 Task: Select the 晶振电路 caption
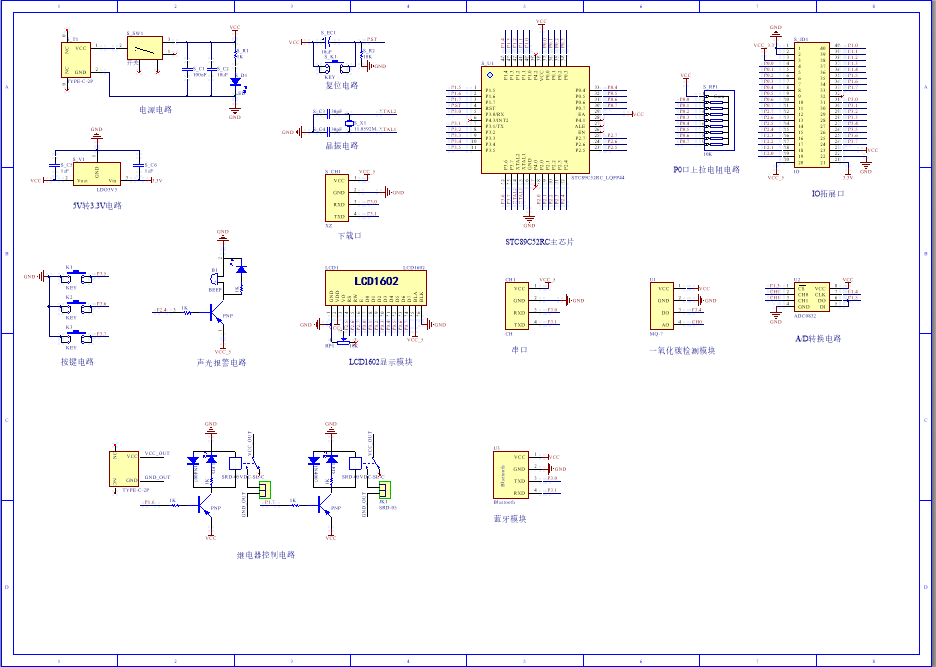click(341, 146)
